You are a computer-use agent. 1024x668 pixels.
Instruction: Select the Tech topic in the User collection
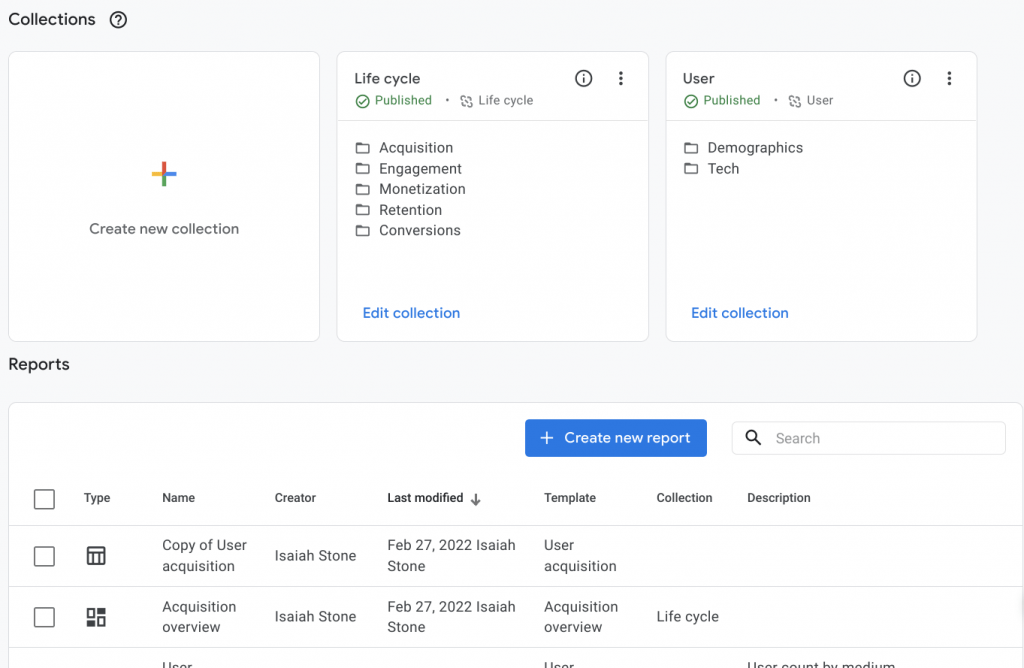[x=726, y=168]
